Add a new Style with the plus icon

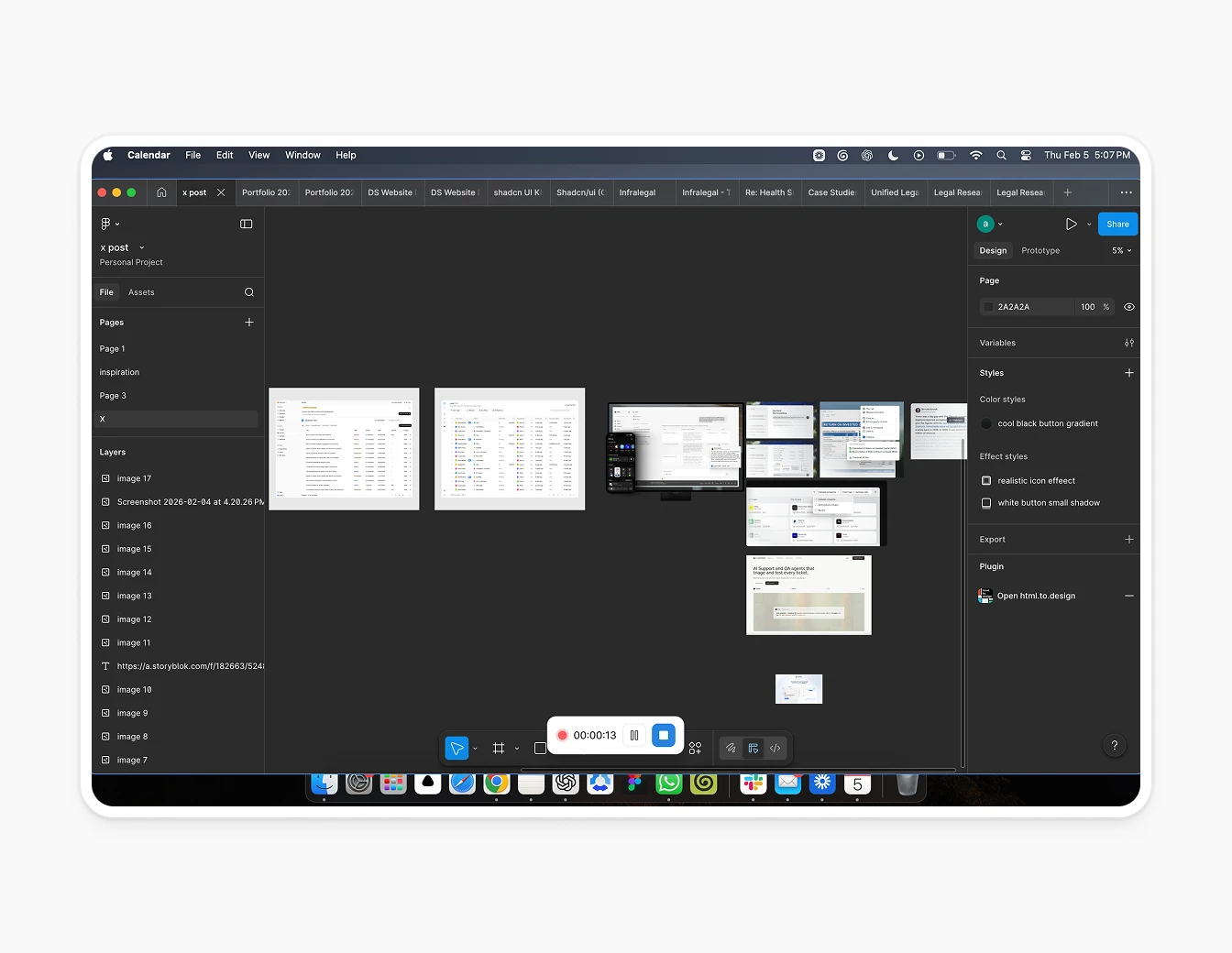(1129, 373)
